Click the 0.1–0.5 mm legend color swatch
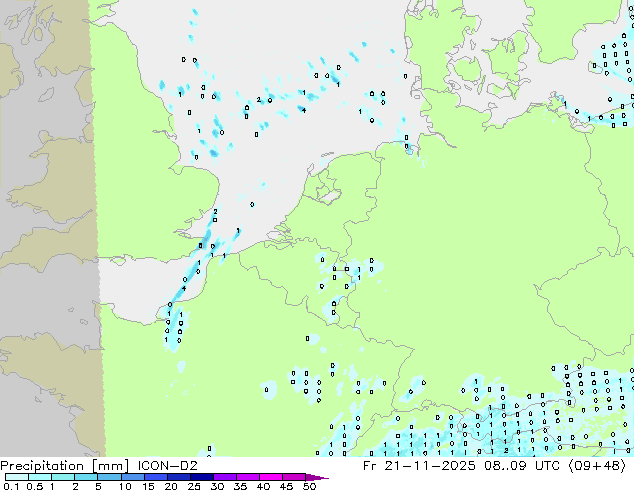The image size is (634, 490). [x=17, y=477]
